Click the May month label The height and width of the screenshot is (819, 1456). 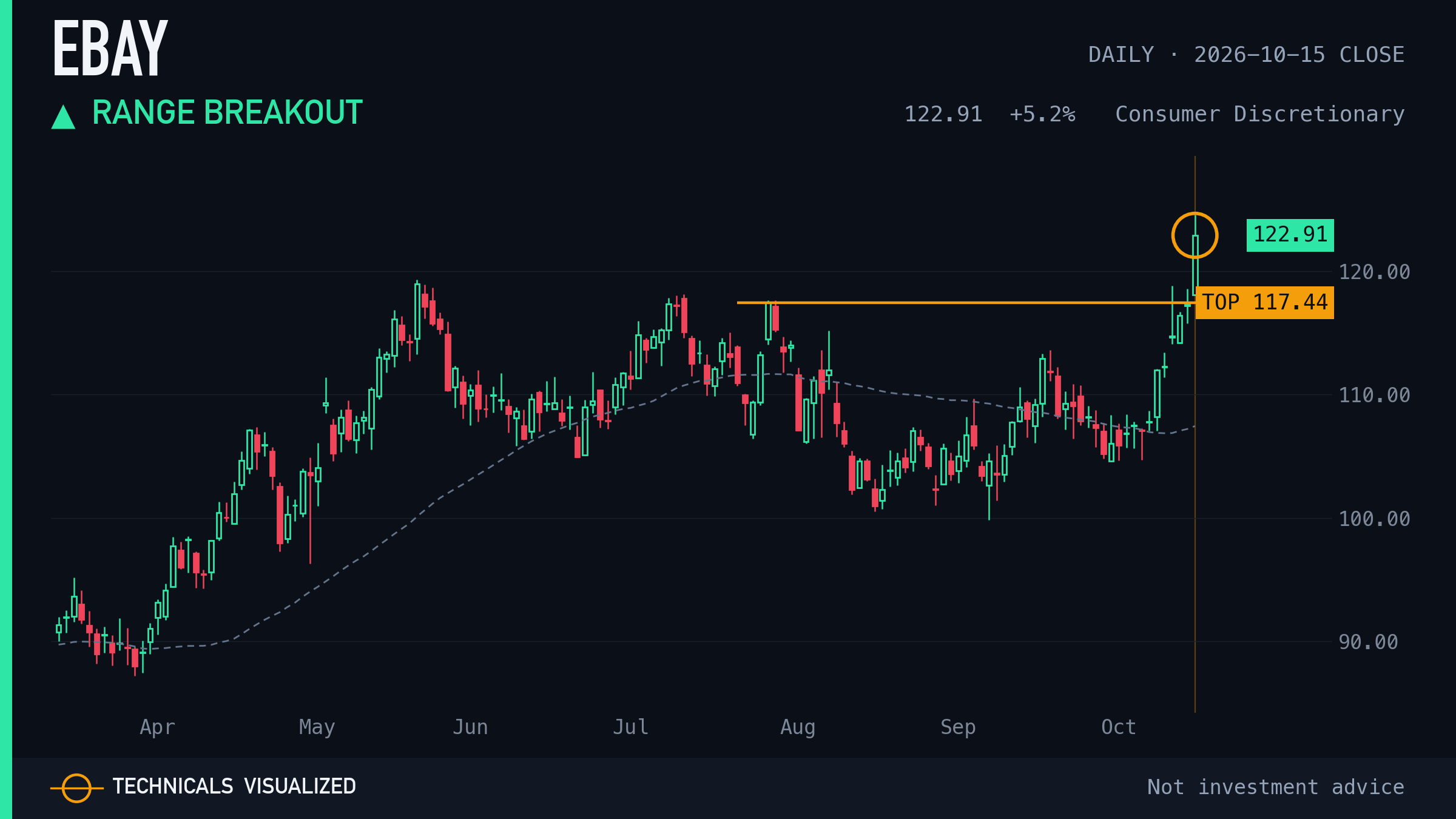point(317,727)
